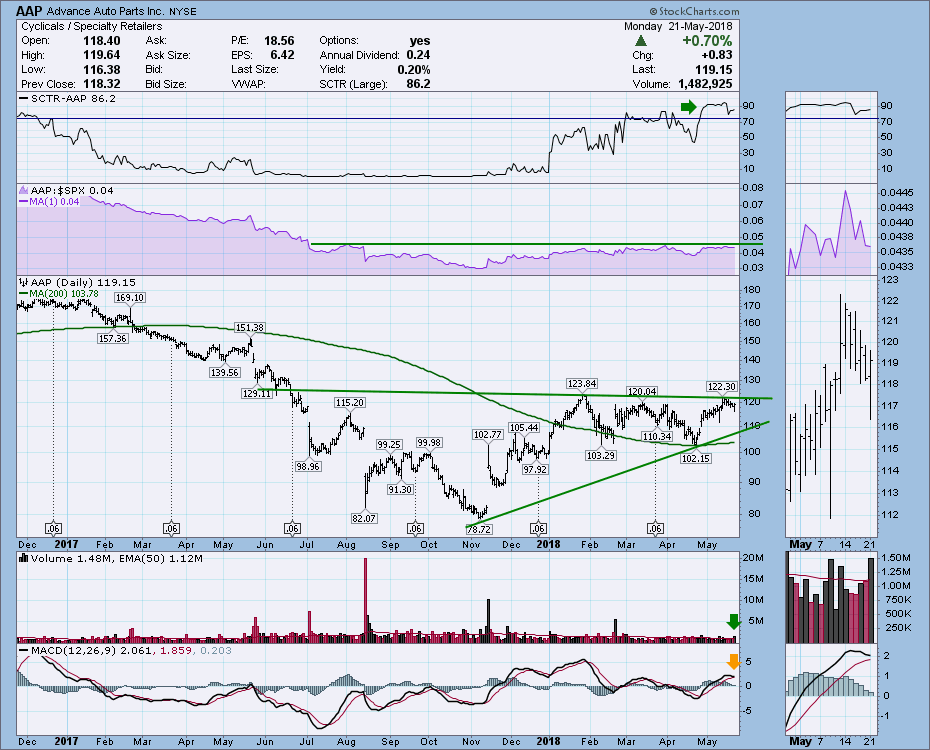Click the Annual Dividend value 0.24
930x750 pixels.
tap(419, 55)
